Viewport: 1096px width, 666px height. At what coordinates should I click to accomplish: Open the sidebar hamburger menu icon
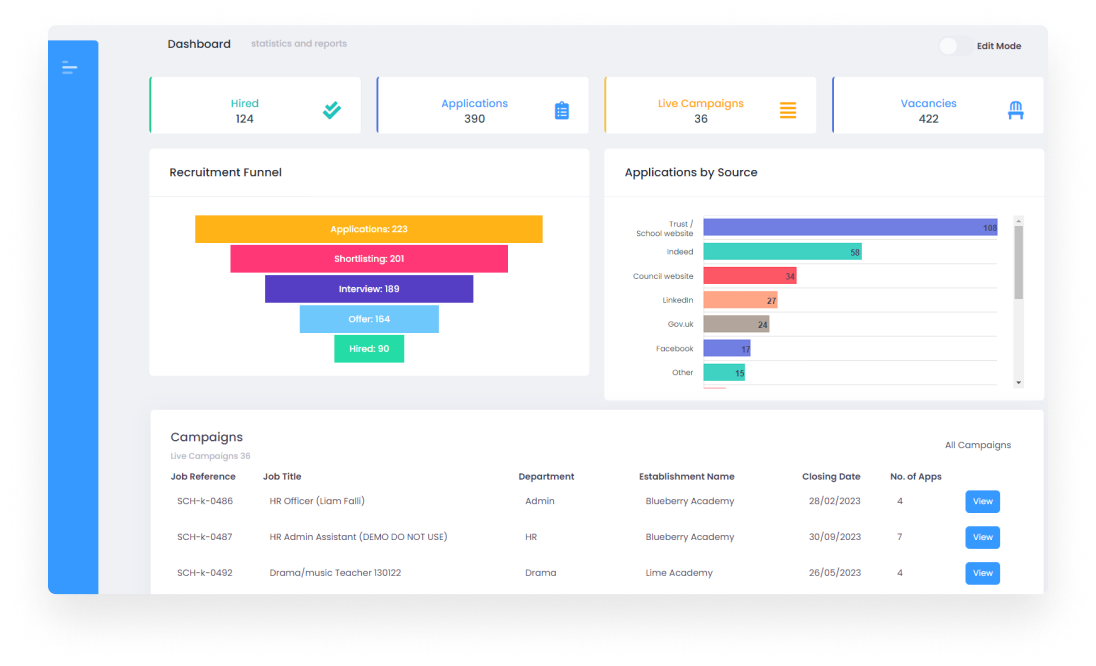[x=69, y=68]
